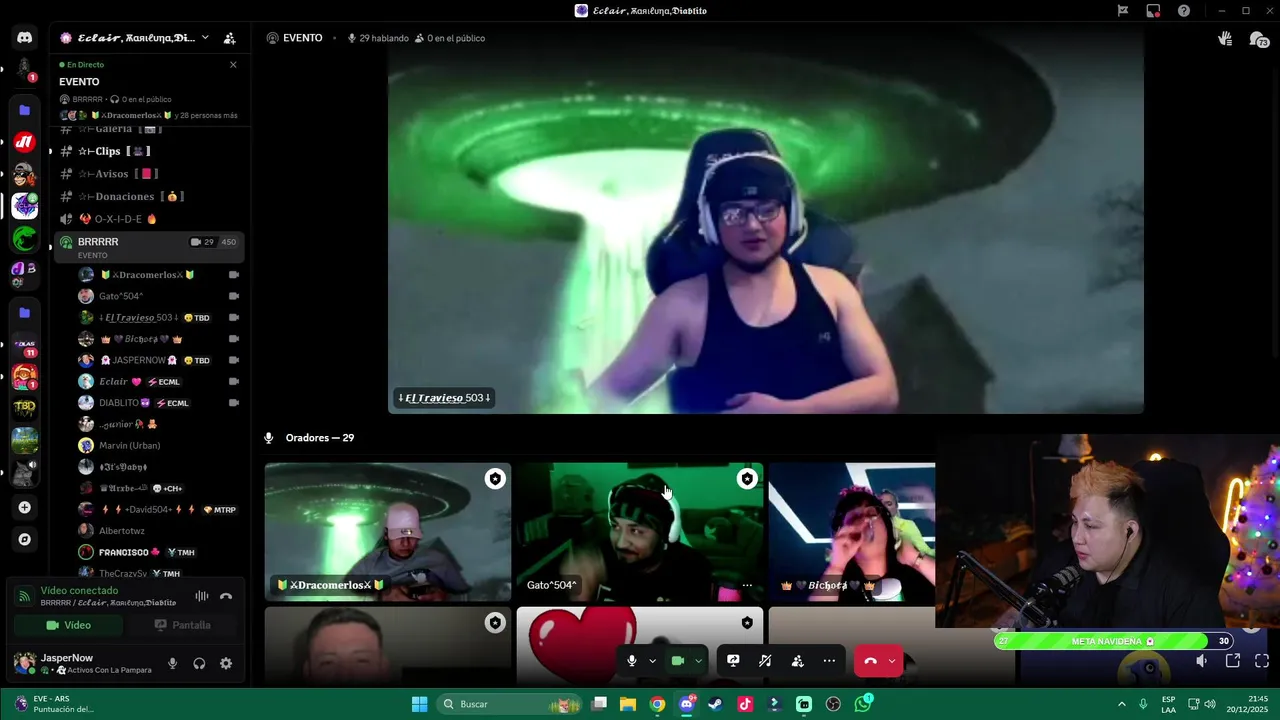Open Windows Start menu on taskbar
The image size is (1280, 720).
click(419, 704)
